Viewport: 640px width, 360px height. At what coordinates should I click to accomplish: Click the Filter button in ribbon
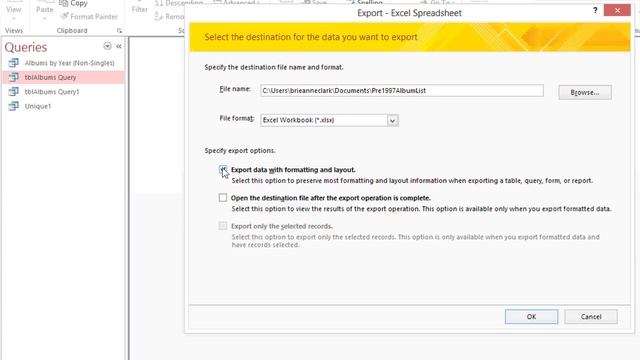coord(139,10)
